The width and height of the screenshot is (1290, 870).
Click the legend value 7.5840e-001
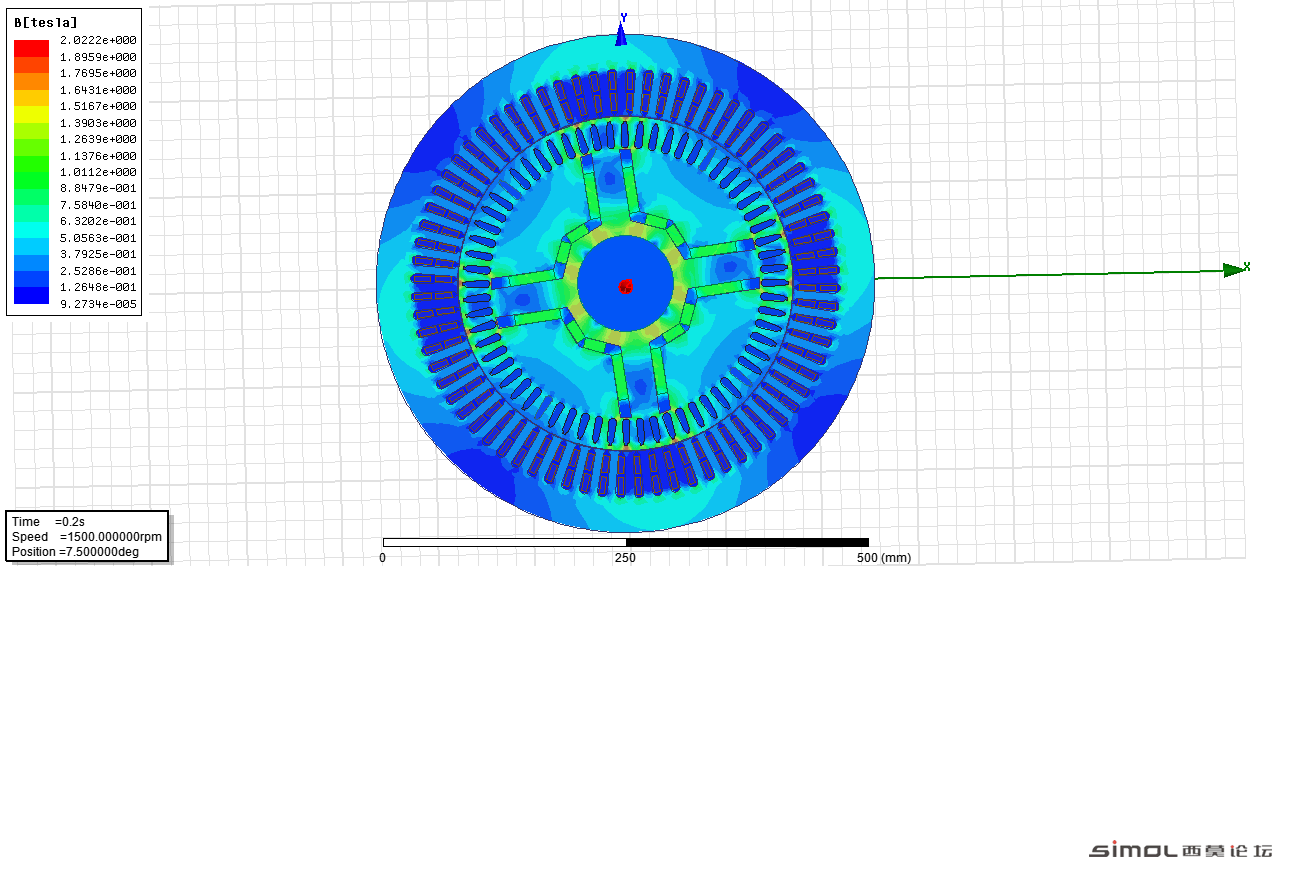(98, 205)
